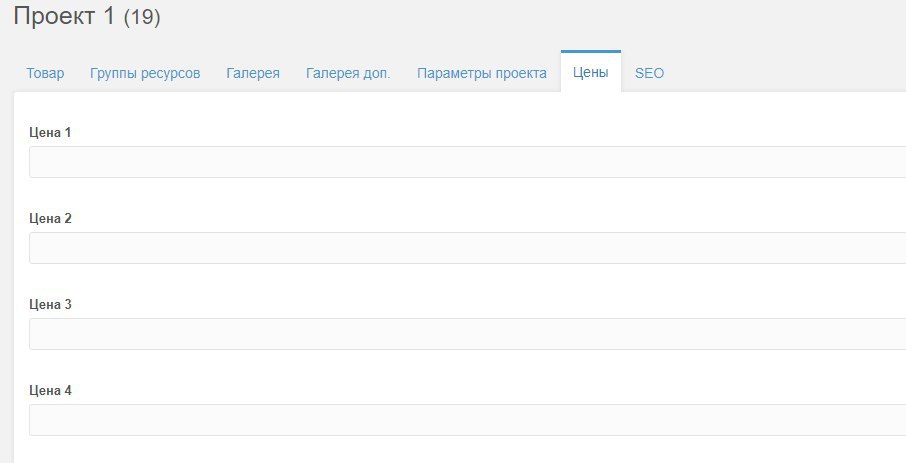Viewport: 906px width, 463px height.
Task: Click the active Цены tab
Action: pyautogui.click(x=591, y=72)
